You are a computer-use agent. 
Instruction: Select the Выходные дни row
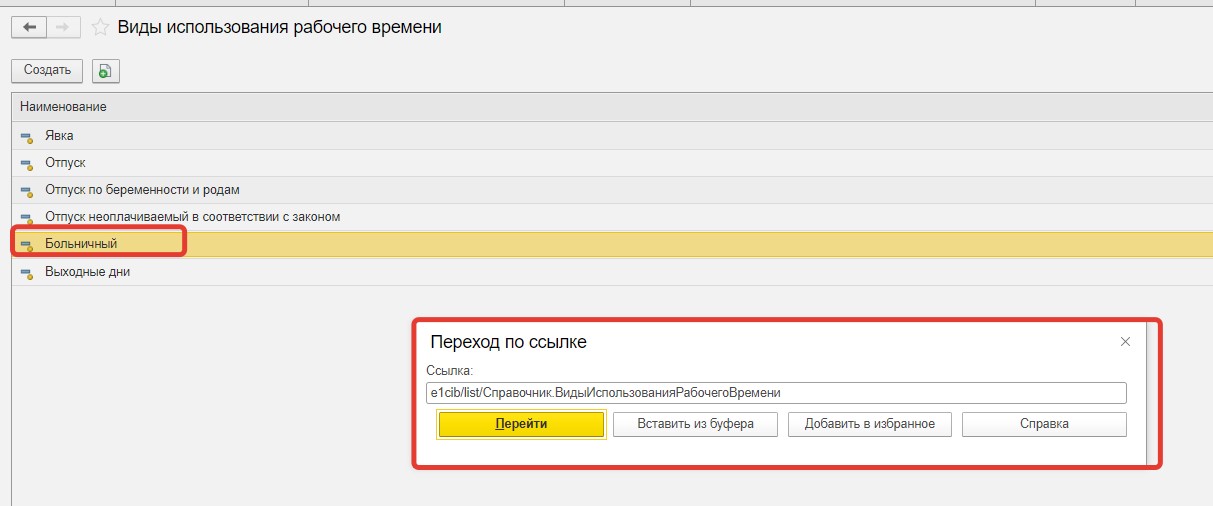612,271
